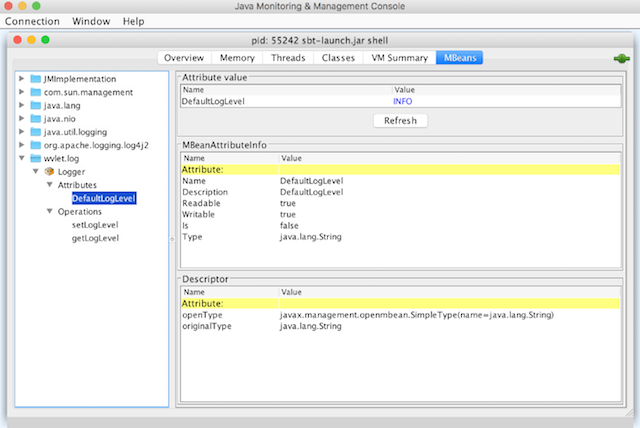Select the DefaultLogLevel attribute in tree
The height and width of the screenshot is (428, 640).
[104, 198]
